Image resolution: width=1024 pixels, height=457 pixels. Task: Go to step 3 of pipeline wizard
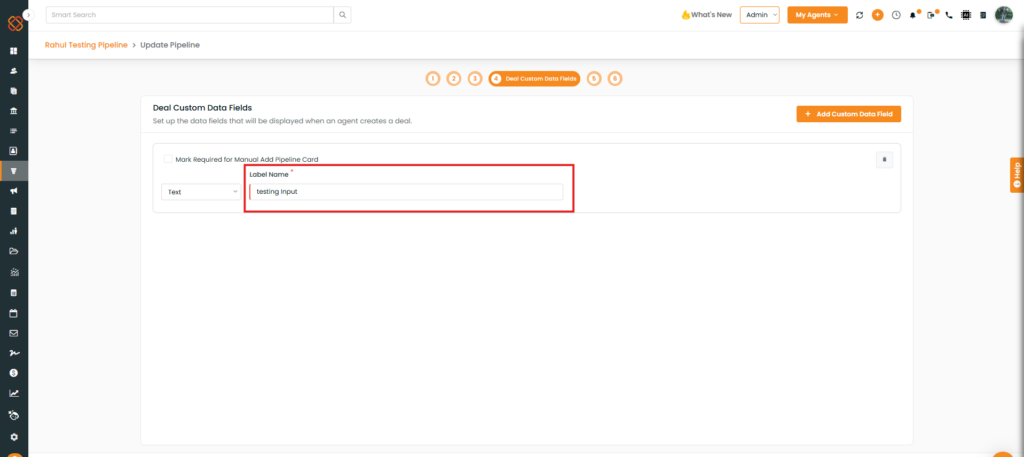(475, 78)
